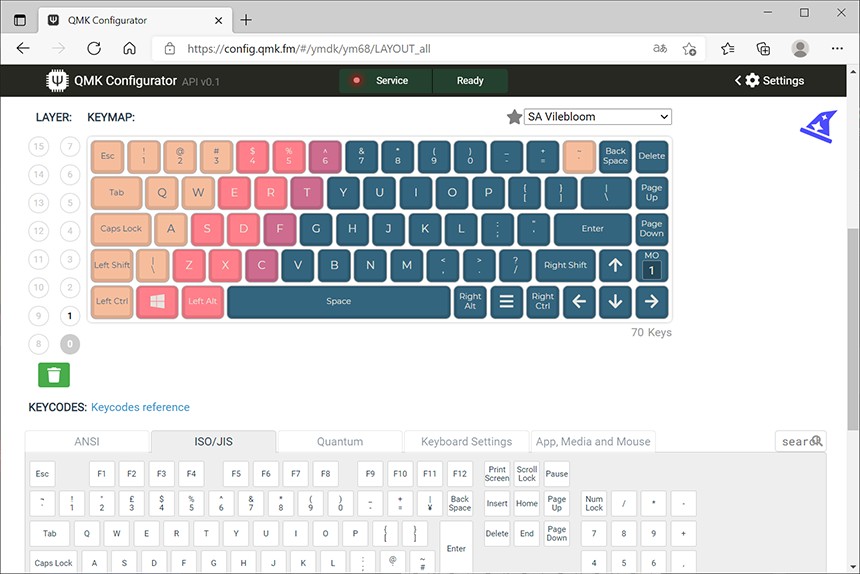Viewport: 860px width, 574px height.
Task: Collapse the Settings panel chevron
Action: [x=738, y=81]
